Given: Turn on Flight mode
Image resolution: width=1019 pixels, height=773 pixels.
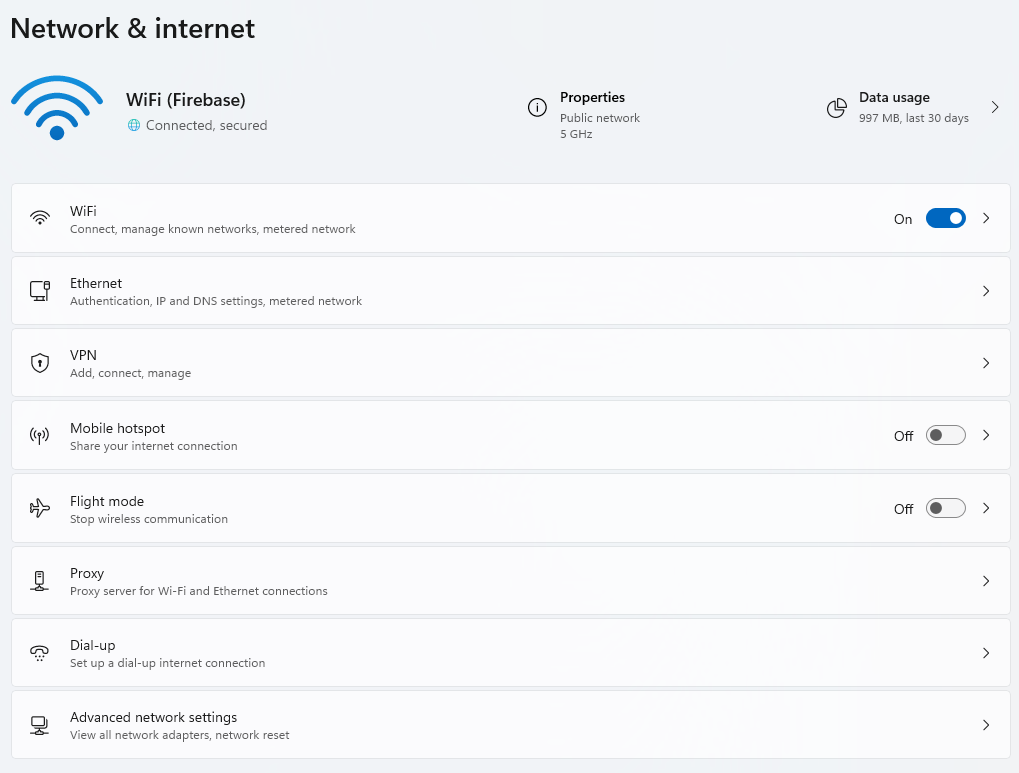Looking at the screenshot, I should [944, 508].
